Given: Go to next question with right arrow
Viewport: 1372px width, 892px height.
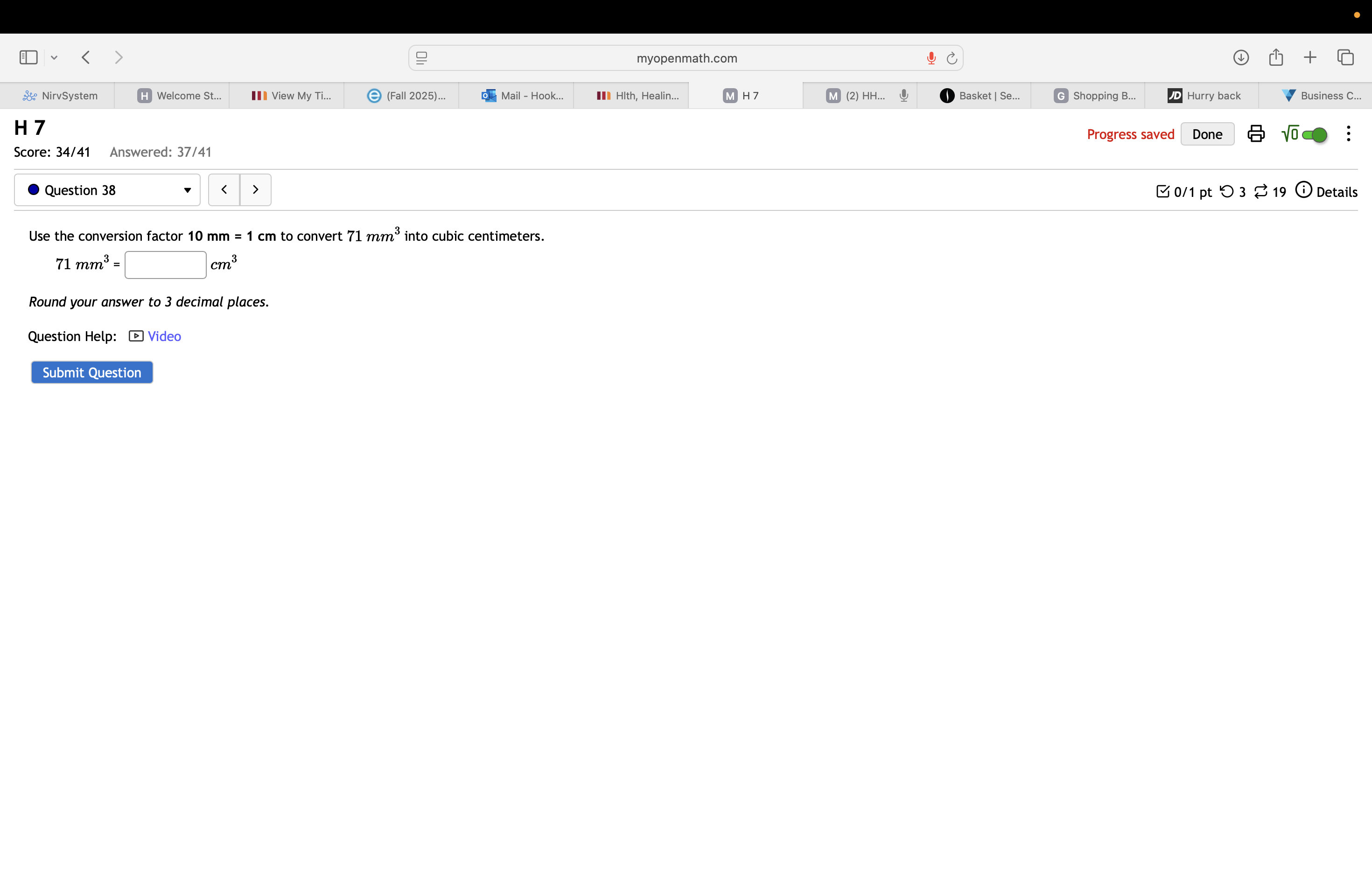Looking at the screenshot, I should point(255,190).
